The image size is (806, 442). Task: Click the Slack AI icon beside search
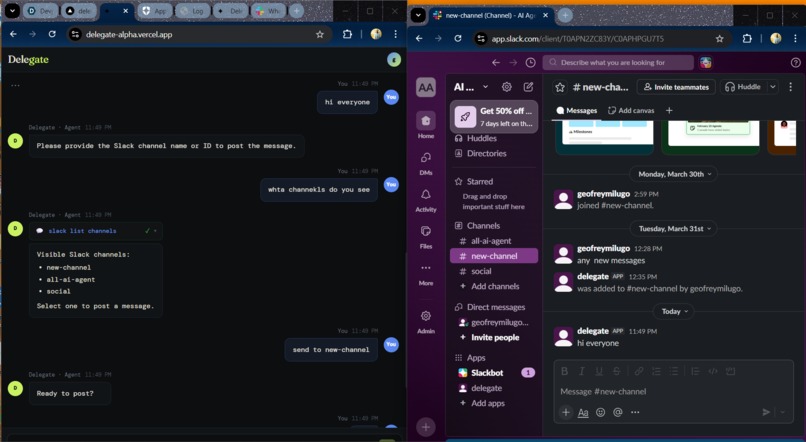[706, 63]
